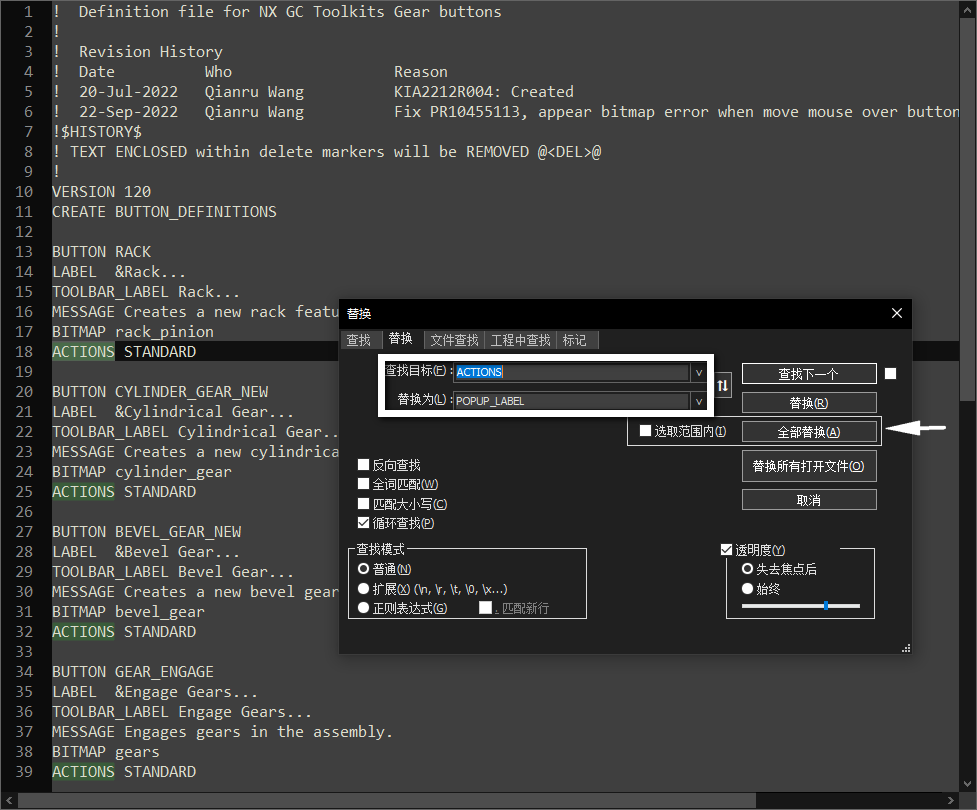Image resolution: width=977 pixels, height=810 pixels.
Task: Open the 文件查找 tab
Action: click(454, 340)
